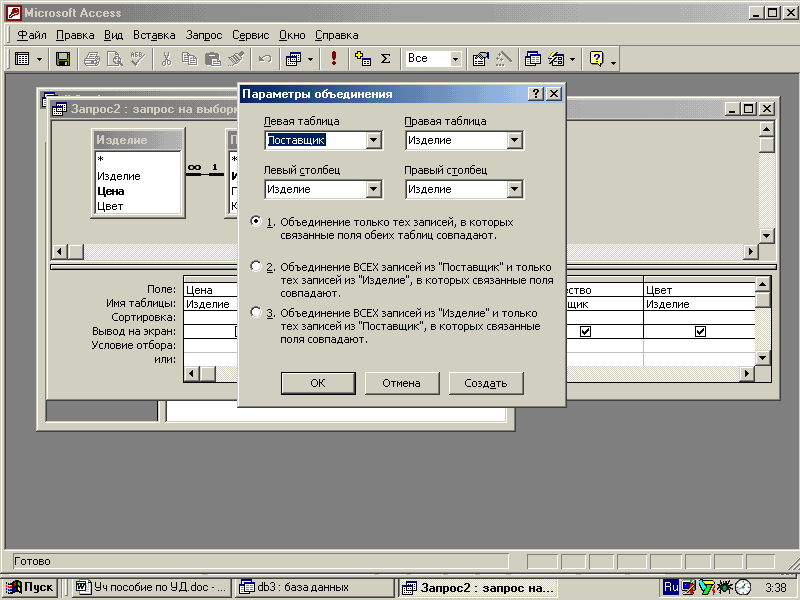Image resolution: width=800 pixels, height=600 pixels.
Task: Toggle the Totals sigma icon
Action: [x=386, y=59]
